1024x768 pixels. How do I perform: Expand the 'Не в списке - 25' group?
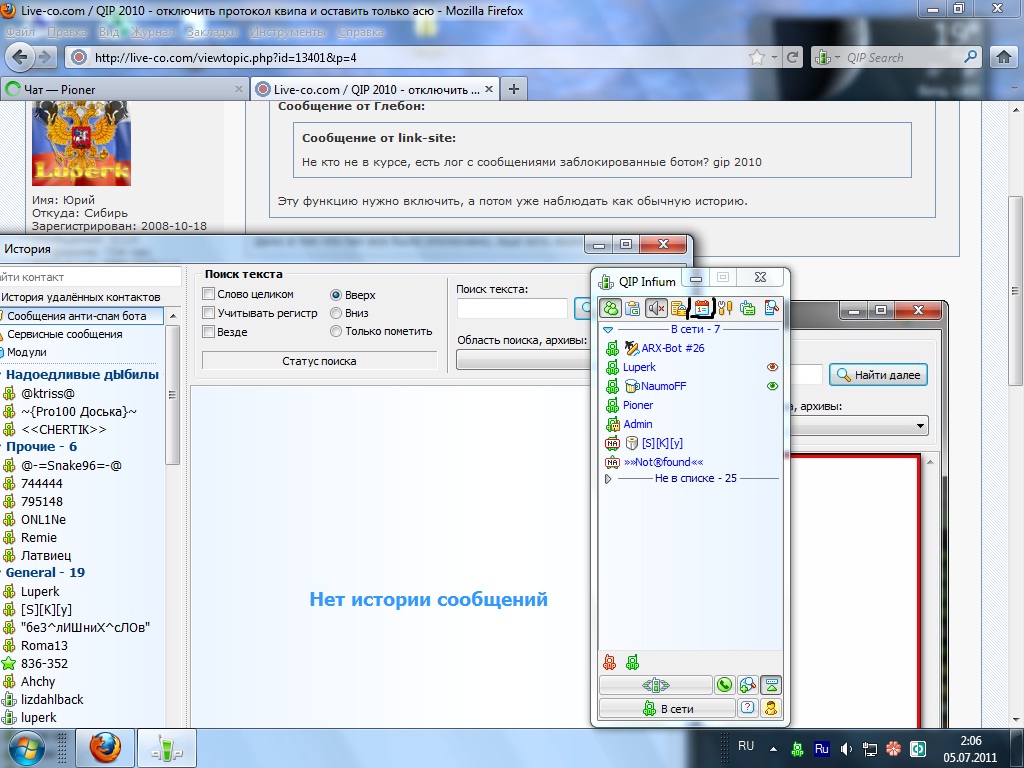tap(608, 479)
